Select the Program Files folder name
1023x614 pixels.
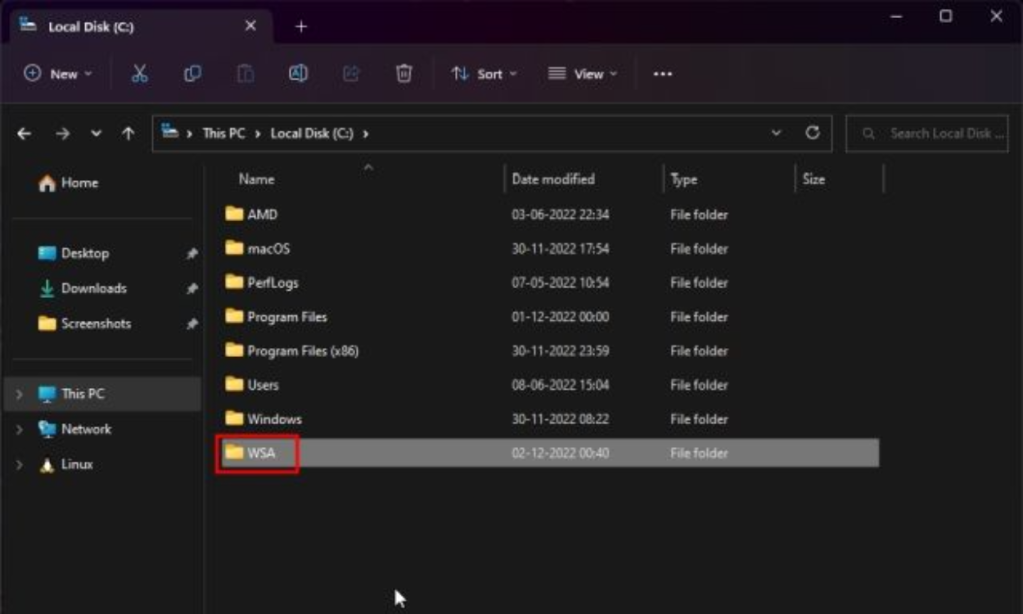click(287, 316)
